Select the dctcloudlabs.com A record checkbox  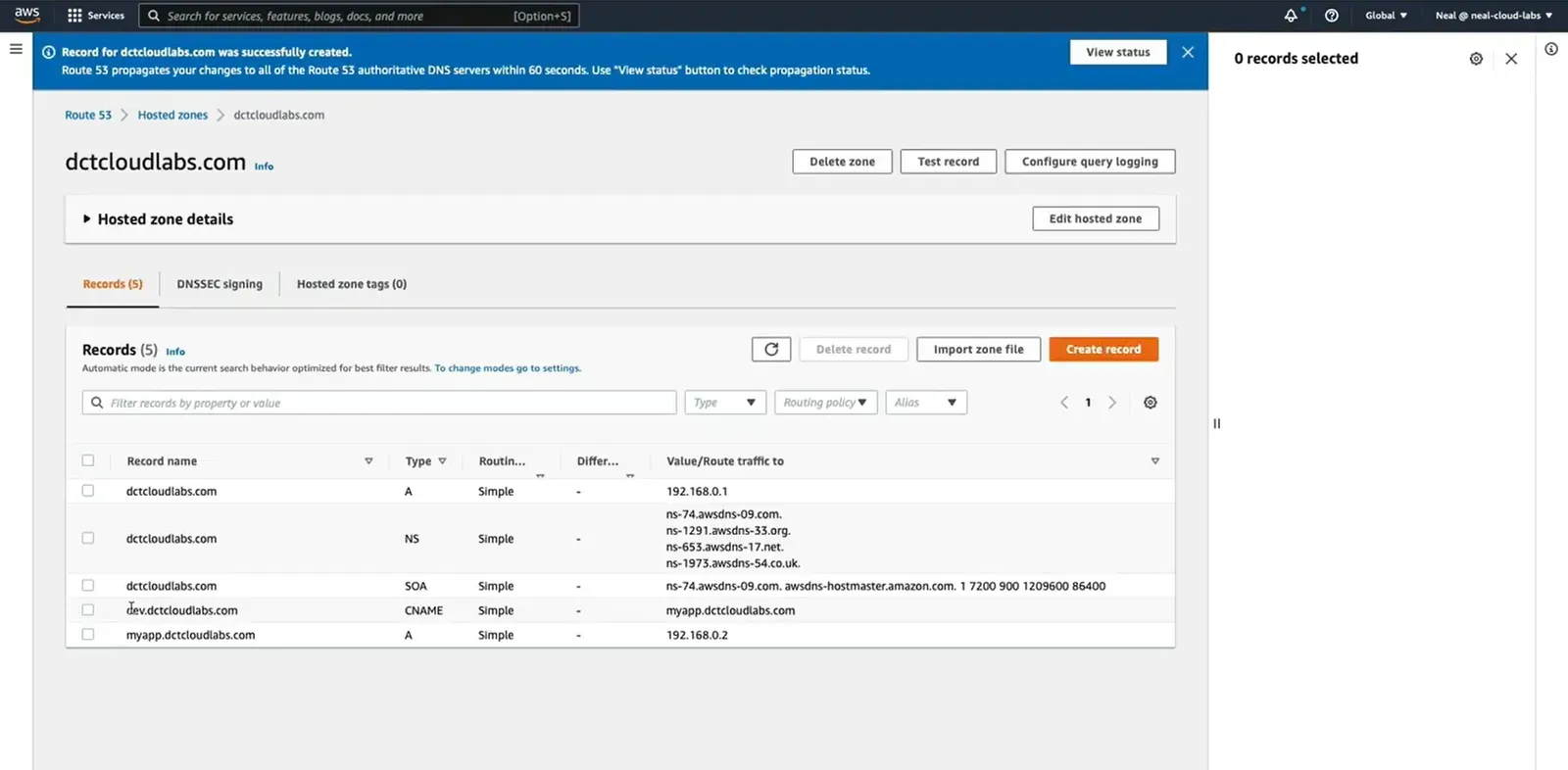88,491
